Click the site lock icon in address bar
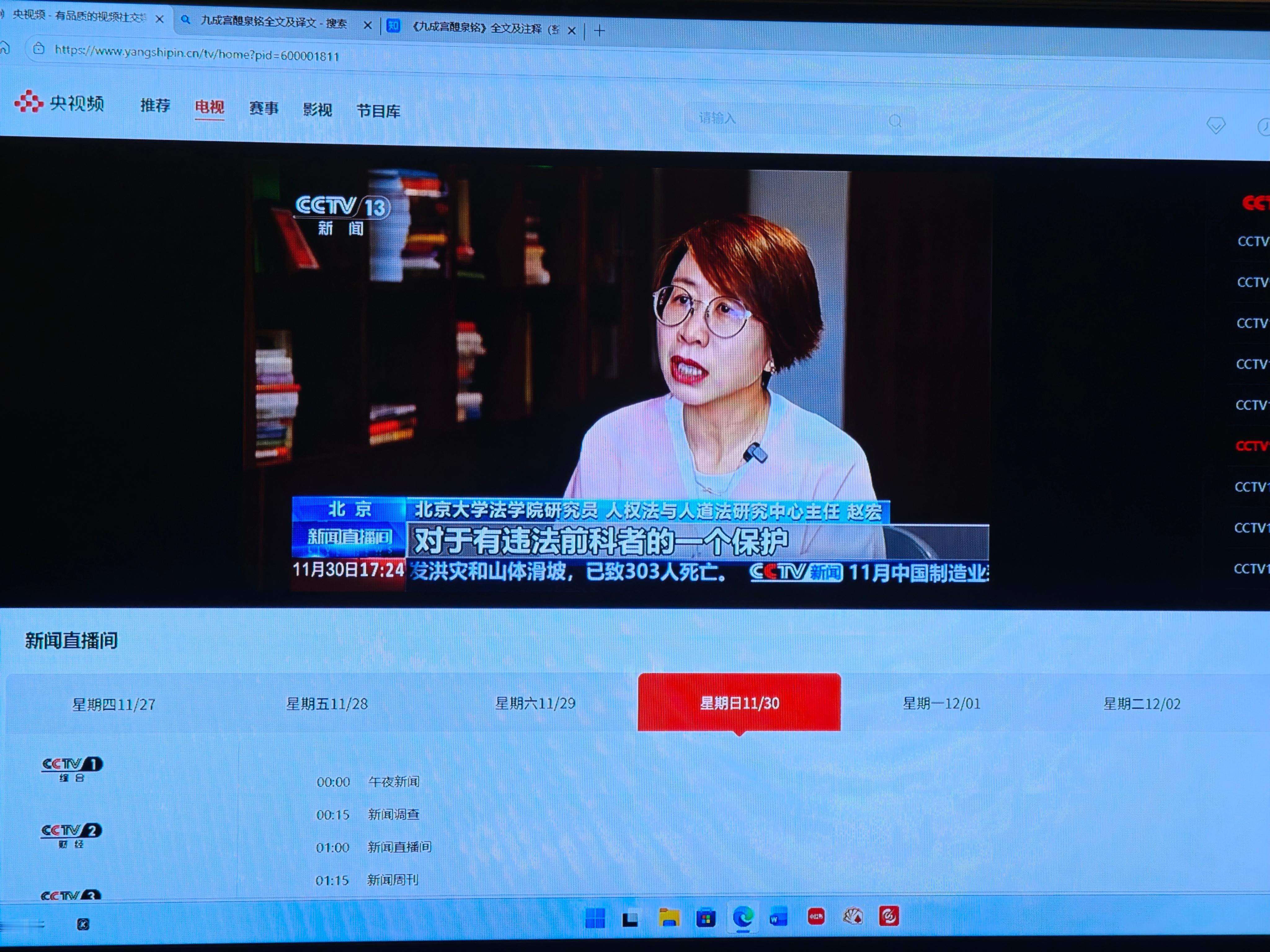 click(x=38, y=49)
